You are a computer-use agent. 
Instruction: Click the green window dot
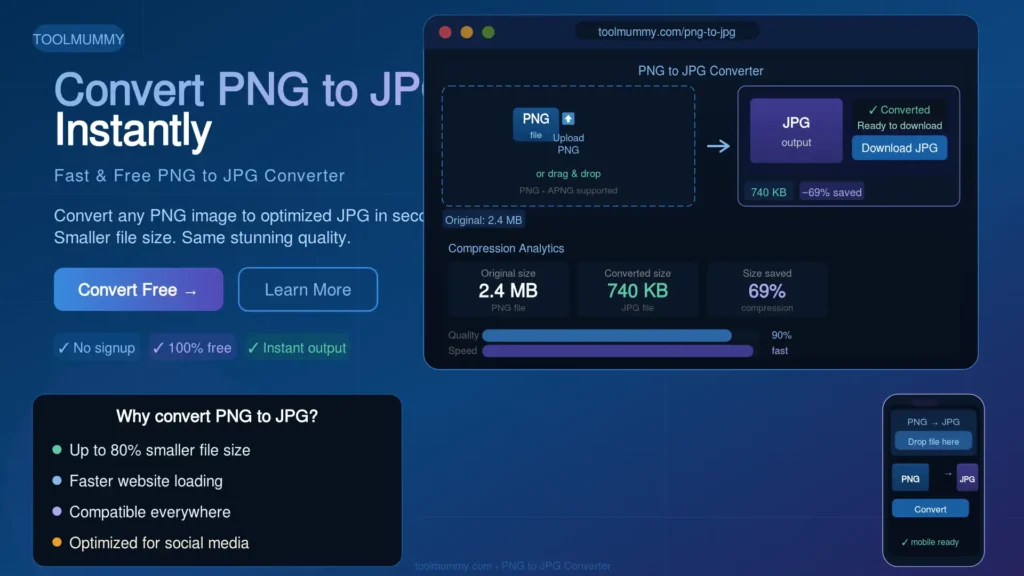coord(488,32)
